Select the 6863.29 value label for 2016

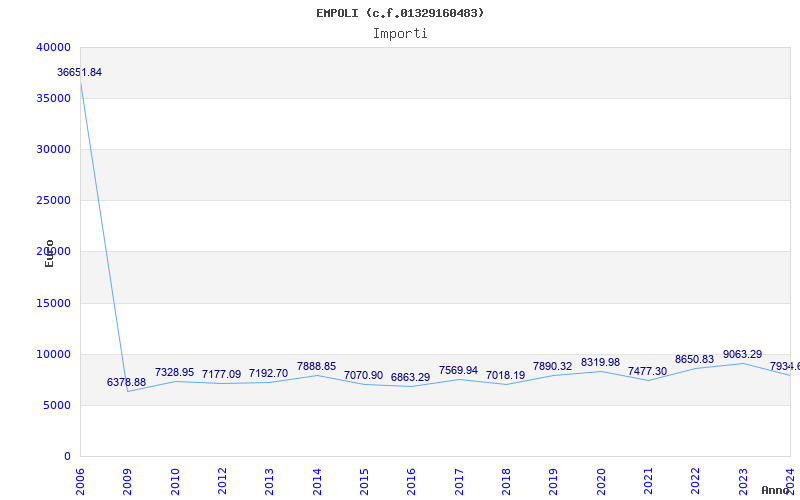click(x=410, y=378)
